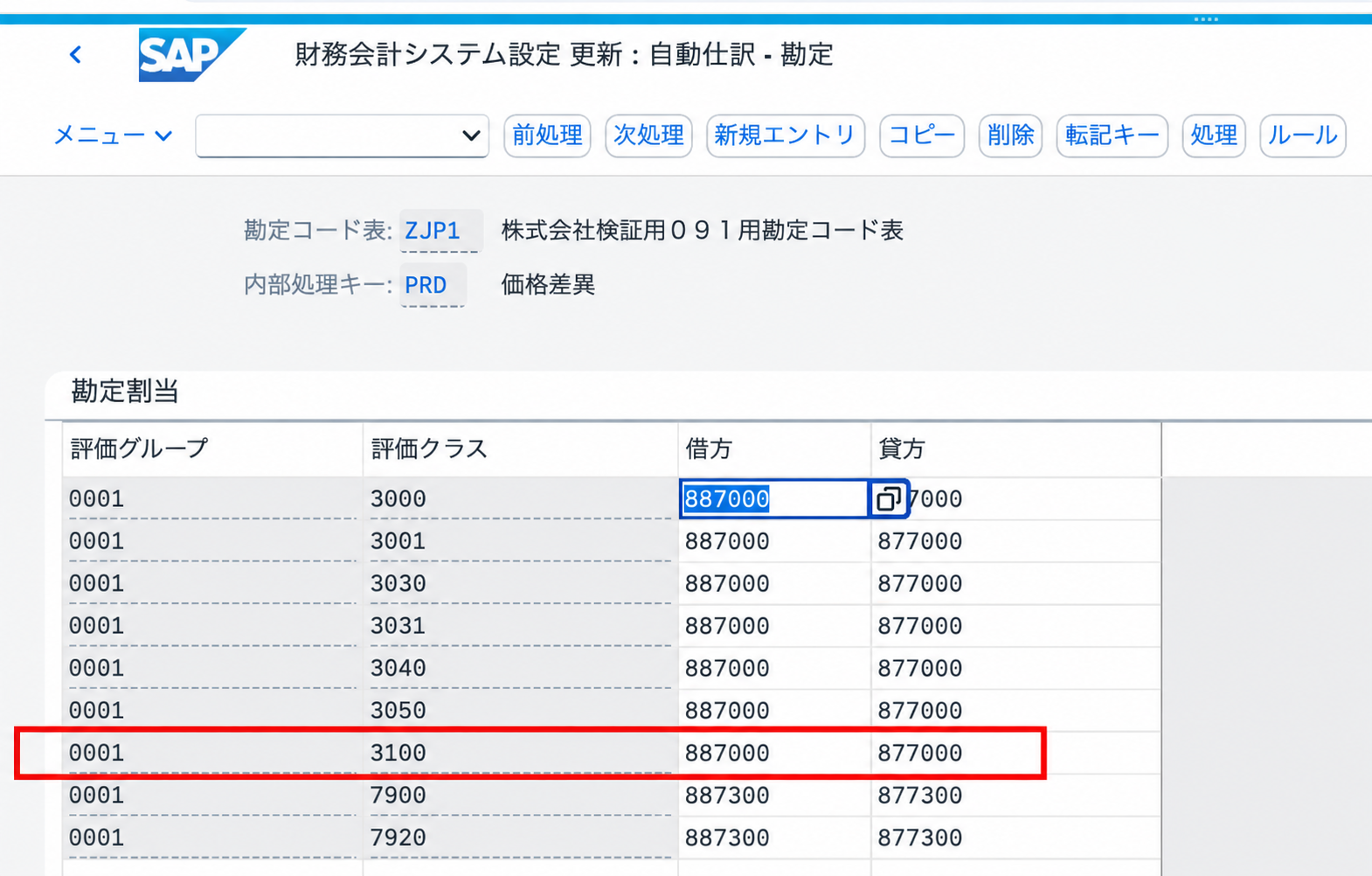Click the 転記キー button
Viewport: 1372px width, 876px height.
[x=1112, y=136]
